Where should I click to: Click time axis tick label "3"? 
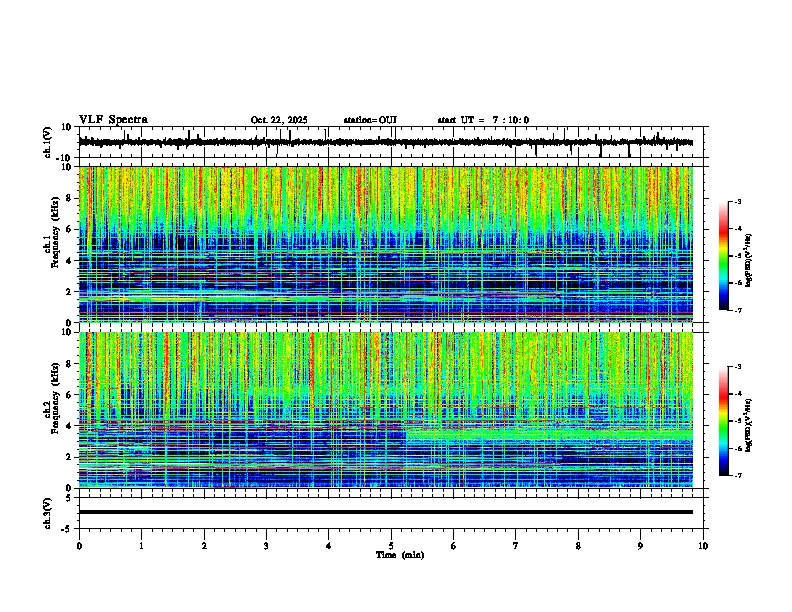(x=266, y=546)
